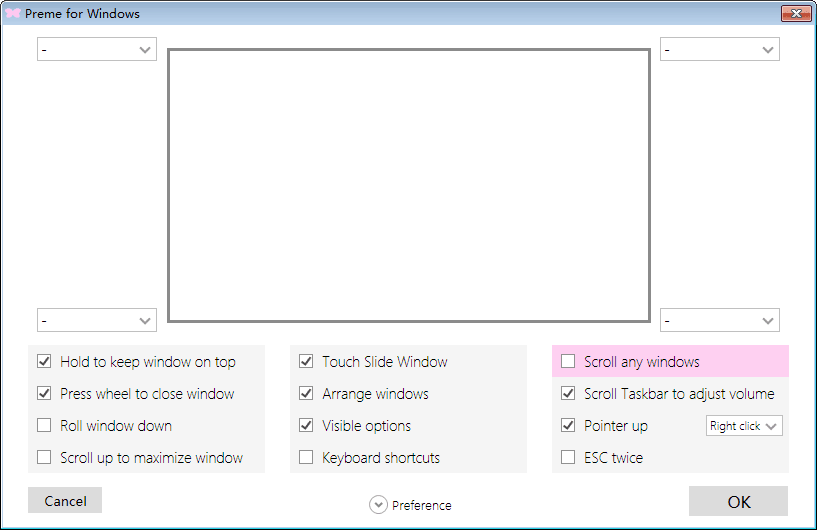
Task: Enable Roll window down option
Action: point(44,426)
